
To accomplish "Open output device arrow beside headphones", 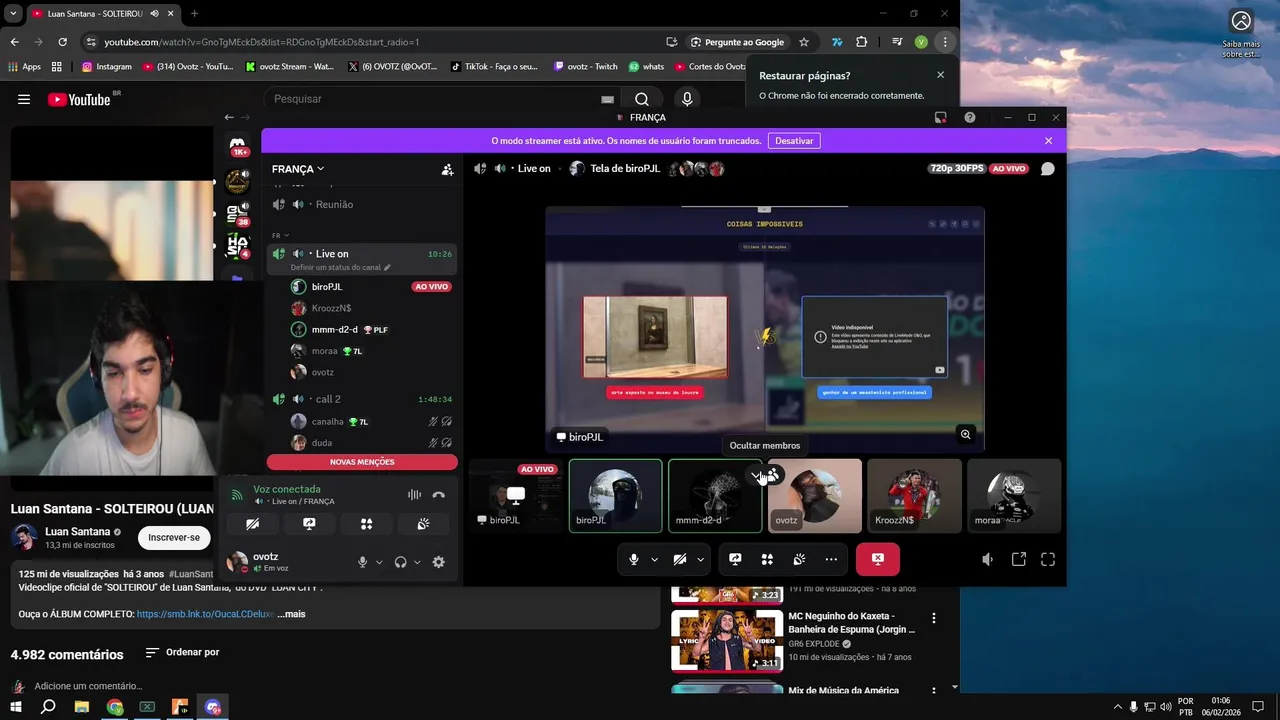I will pyautogui.click(x=417, y=562).
